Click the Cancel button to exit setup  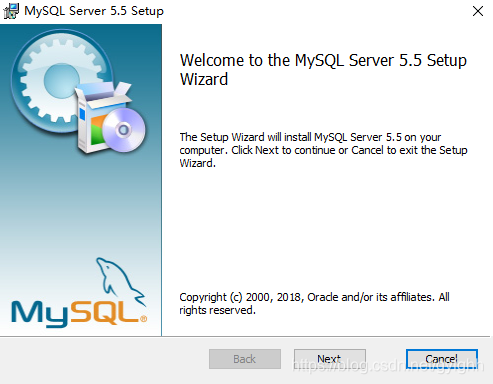[x=442, y=359]
